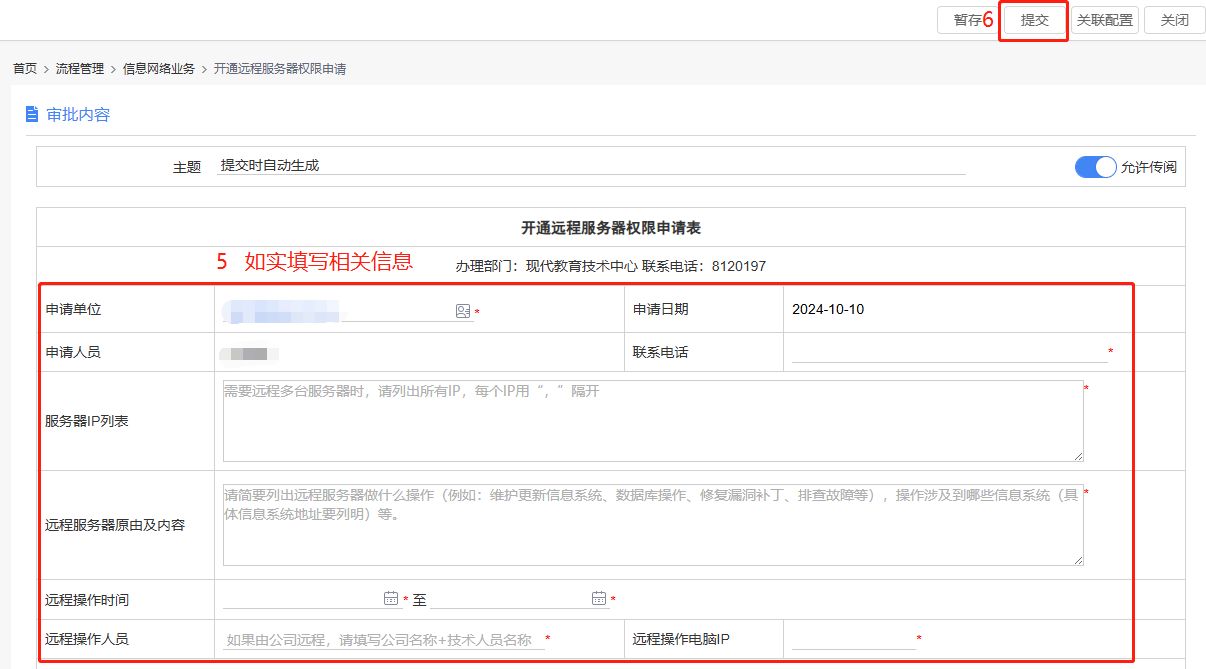This screenshot has width=1206, height=669.
Task: Click the 远程服务器原由及内容 text area
Action: pyautogui.click(x=652, y=525)
